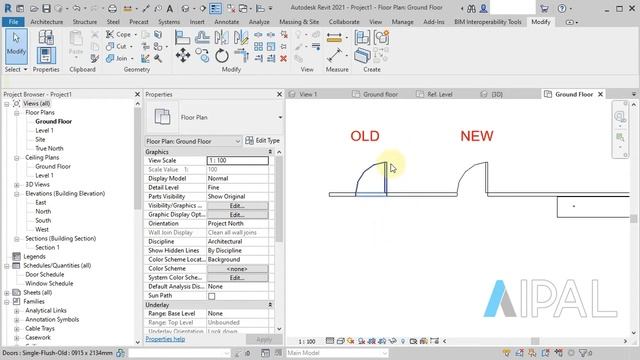The image size is (640, 360).
Task: Collapse the Floor Plans tree node
Action: (x=16, y=113)
